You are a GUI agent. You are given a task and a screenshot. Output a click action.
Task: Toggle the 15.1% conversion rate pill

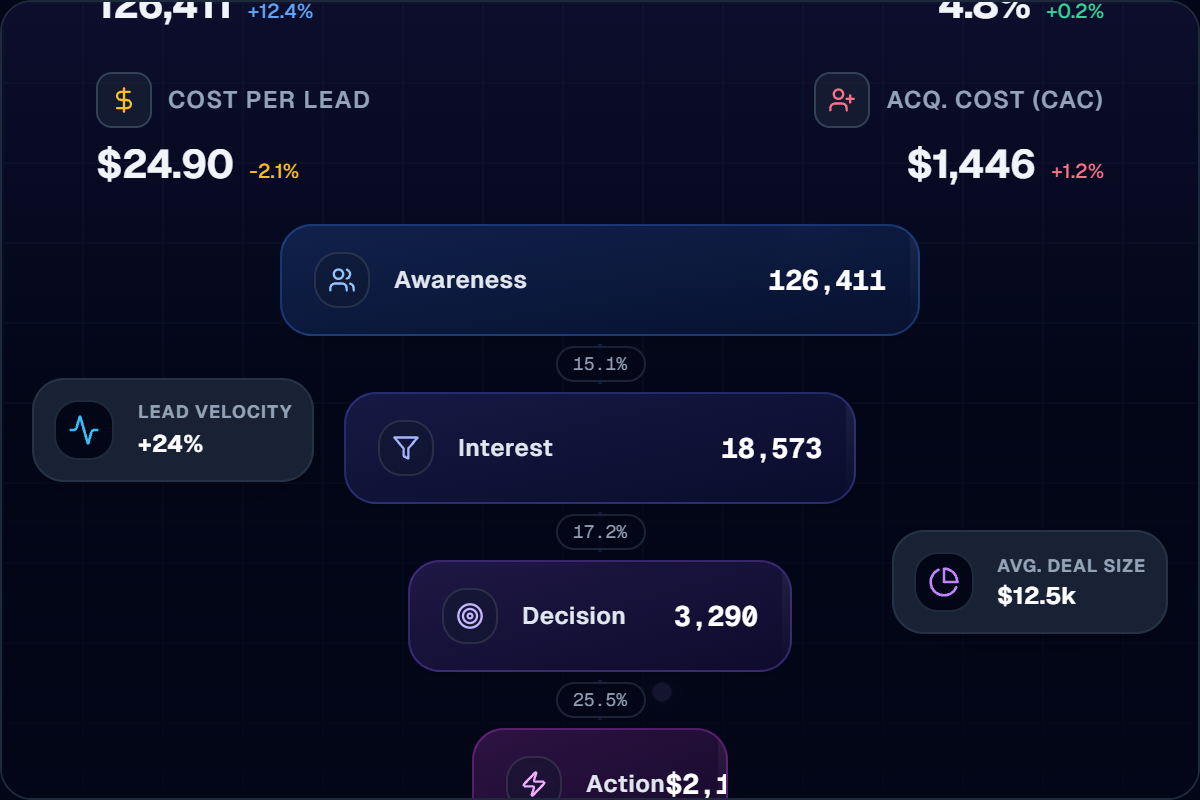pyautogui.click(x=600, y=364)
